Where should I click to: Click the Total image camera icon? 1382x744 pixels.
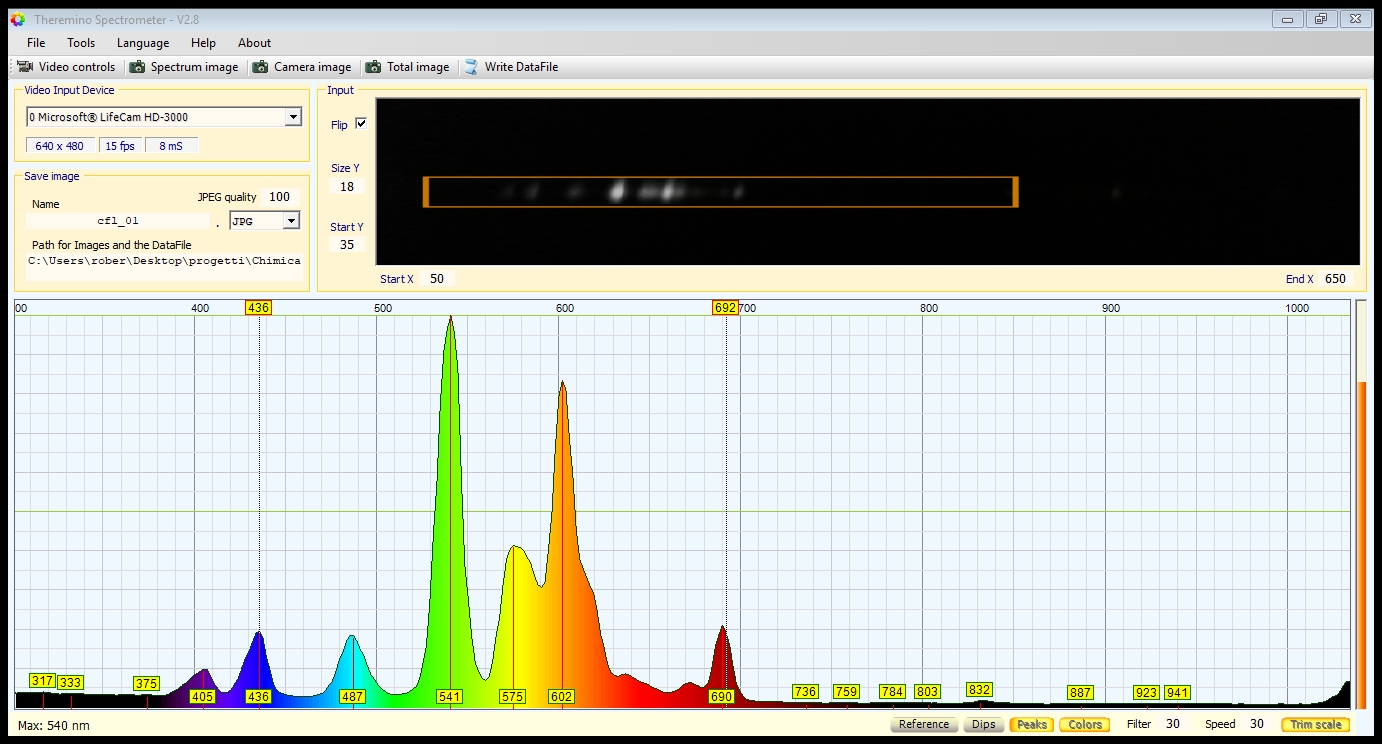coord(373,67)
